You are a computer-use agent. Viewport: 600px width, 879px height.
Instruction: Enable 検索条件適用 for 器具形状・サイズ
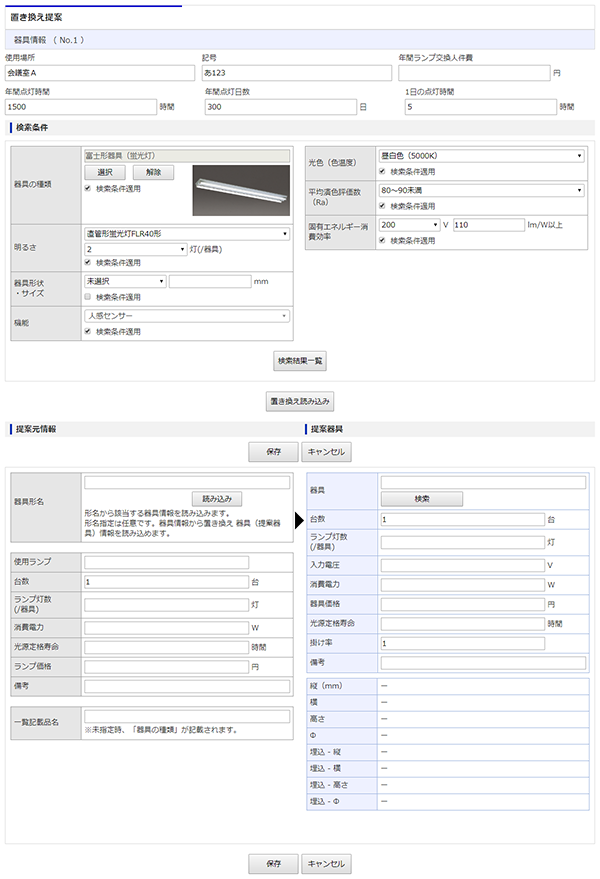(88, 297)
